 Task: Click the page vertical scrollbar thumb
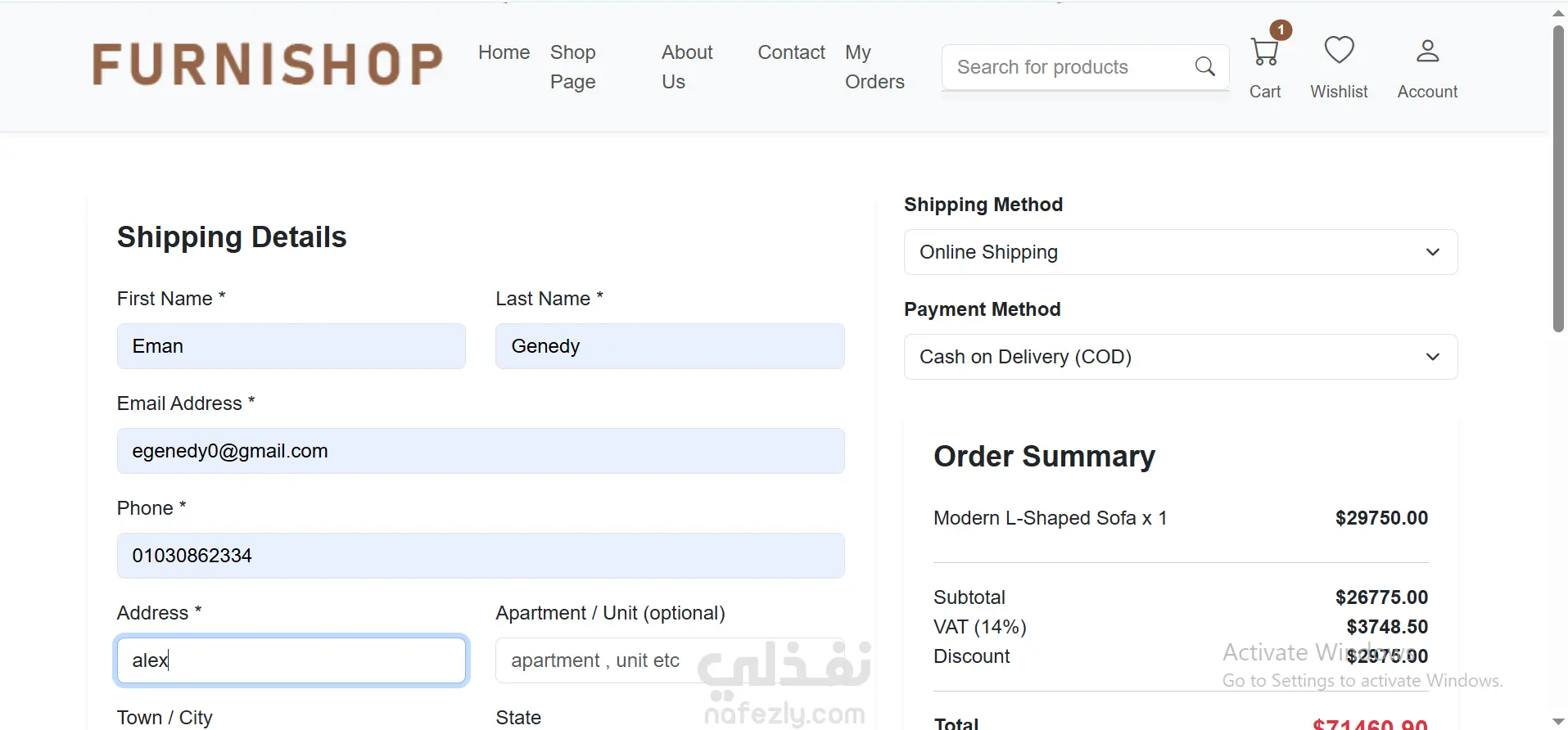pos(1558,180)
